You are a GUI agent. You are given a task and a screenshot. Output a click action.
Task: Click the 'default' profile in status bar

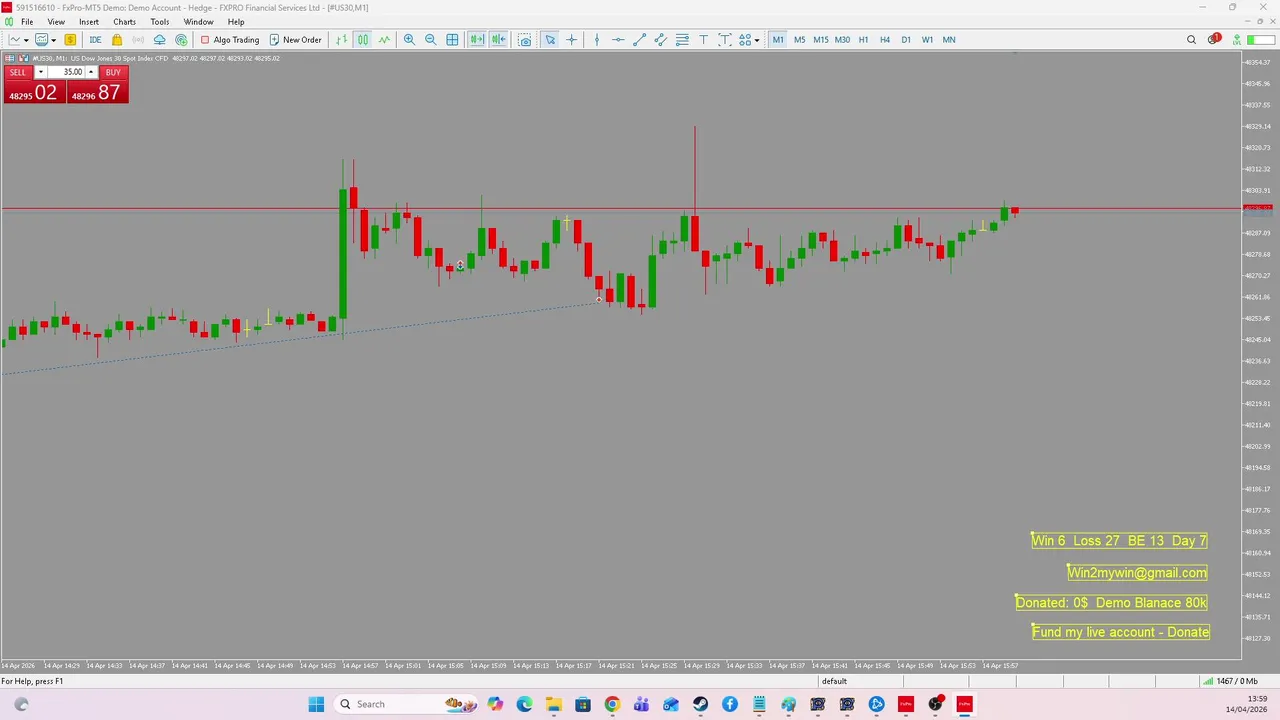[x=834, y=681]
